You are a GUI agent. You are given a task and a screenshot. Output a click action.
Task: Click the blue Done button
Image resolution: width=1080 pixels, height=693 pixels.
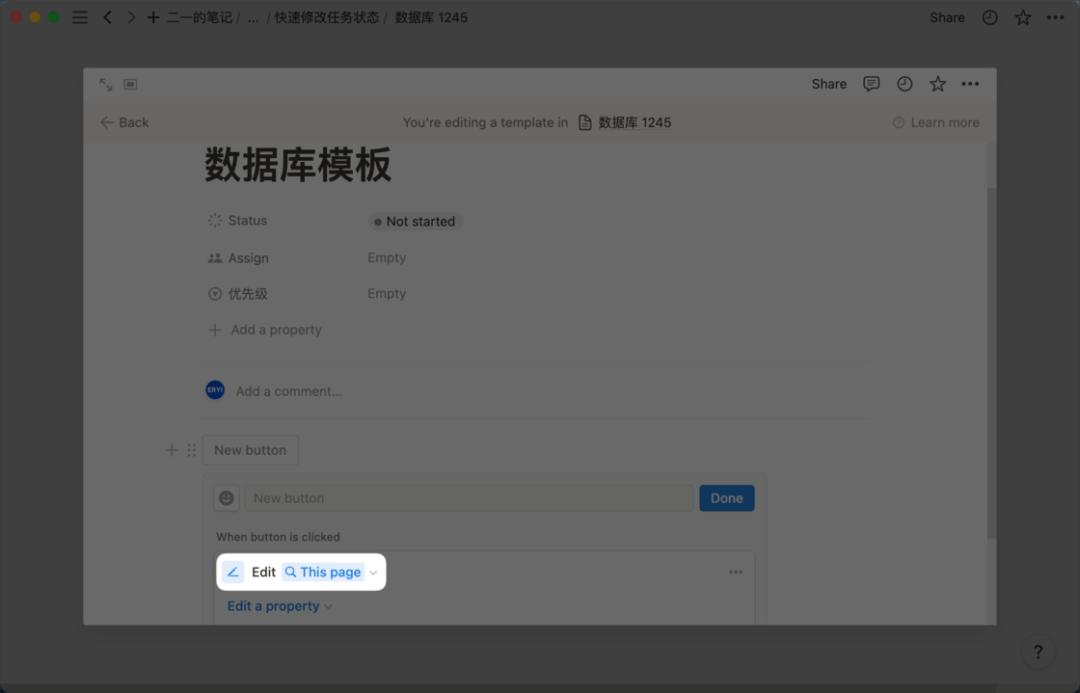click(727, 498)
